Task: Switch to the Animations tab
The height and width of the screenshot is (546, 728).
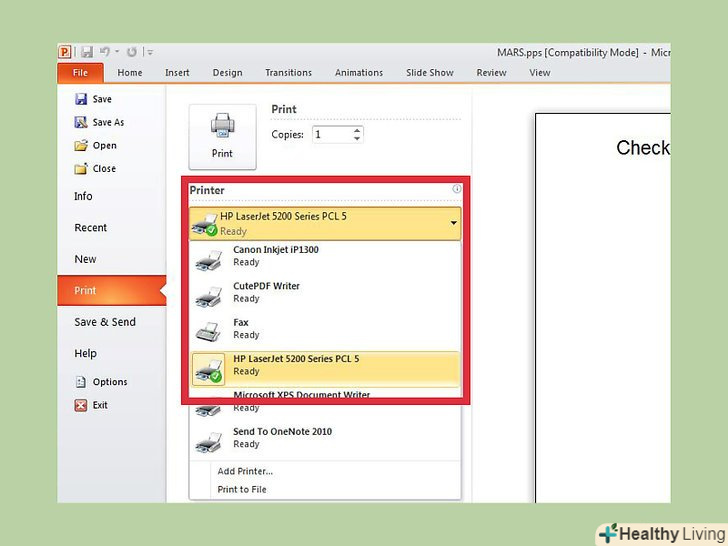Action: click(359, 73)
